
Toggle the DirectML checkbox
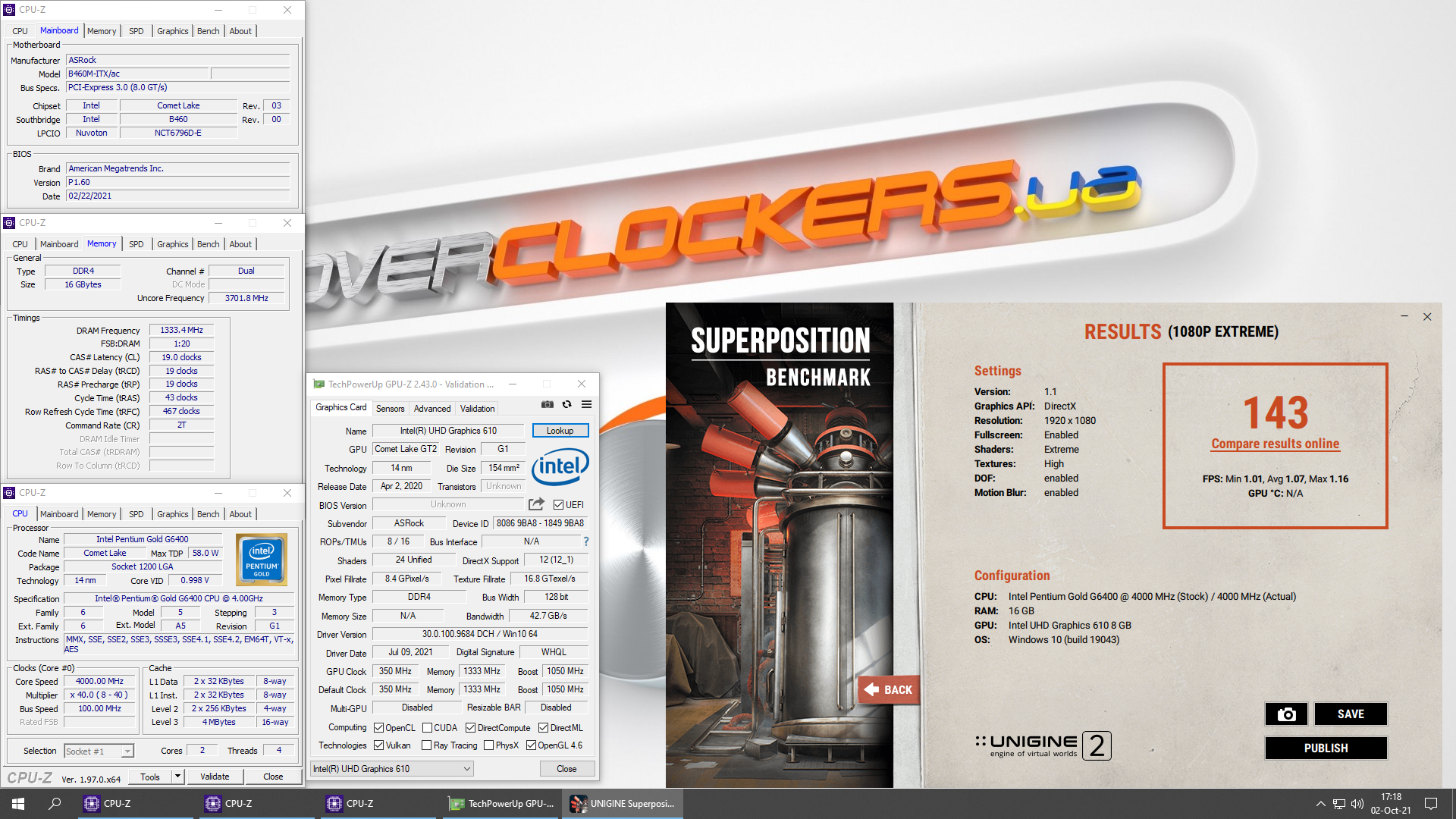point(543,728)
